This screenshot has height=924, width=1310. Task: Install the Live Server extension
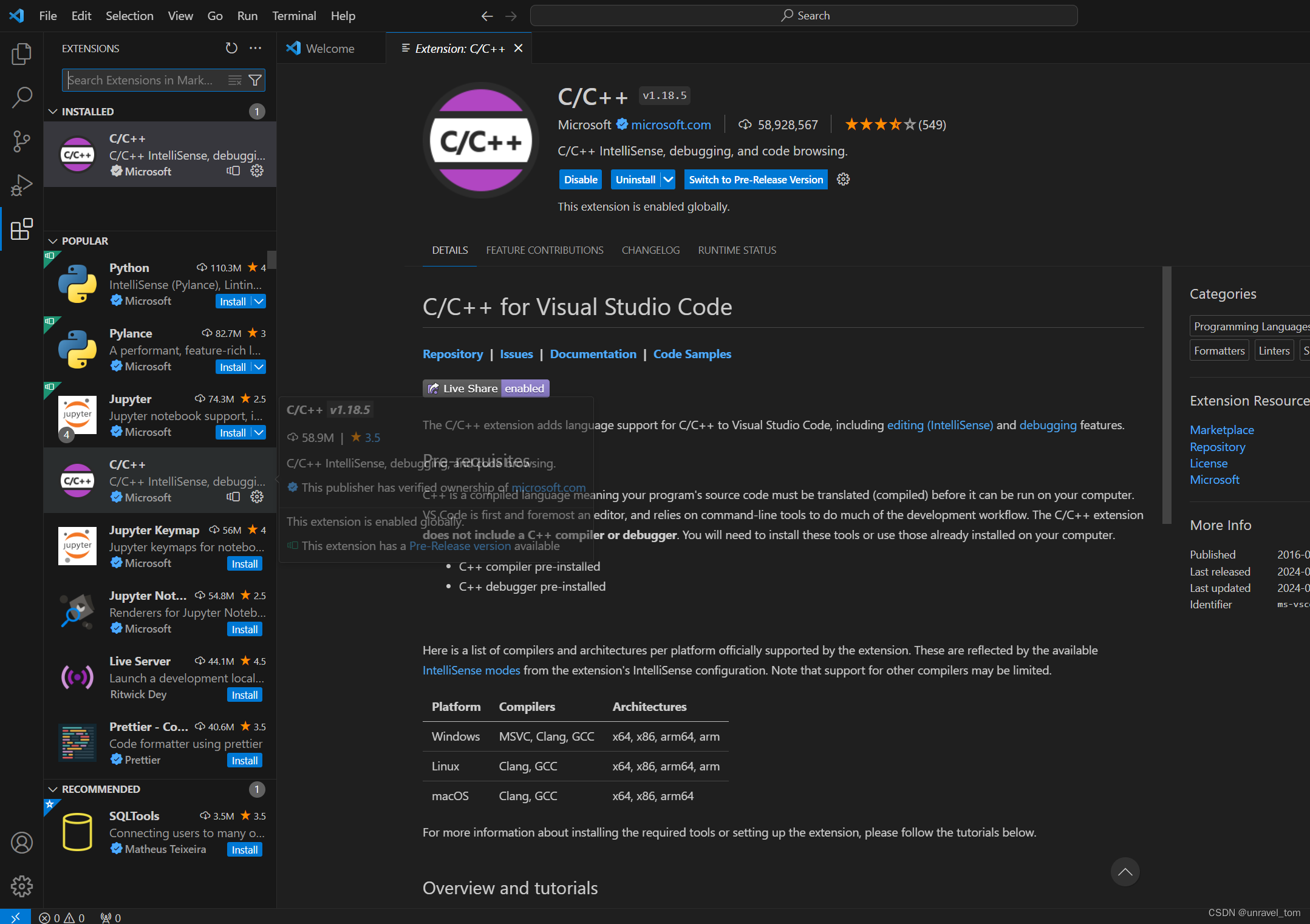tap(244, 695)
